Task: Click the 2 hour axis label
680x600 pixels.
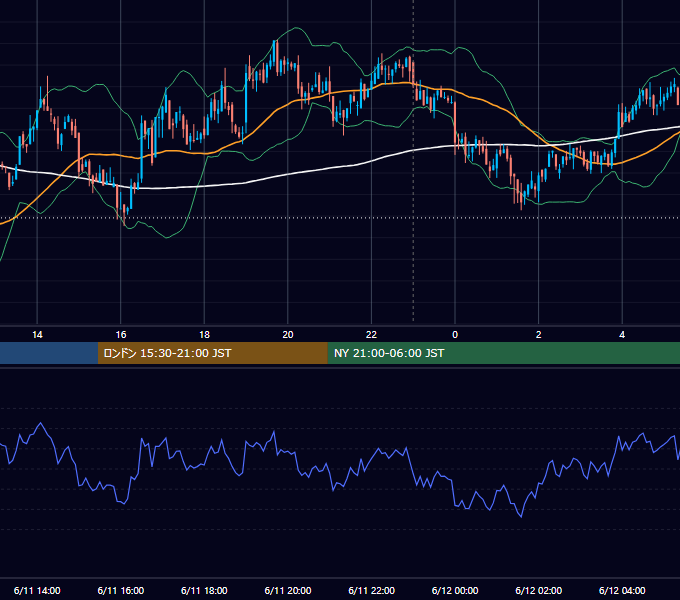Action: (x=539, y=335)
